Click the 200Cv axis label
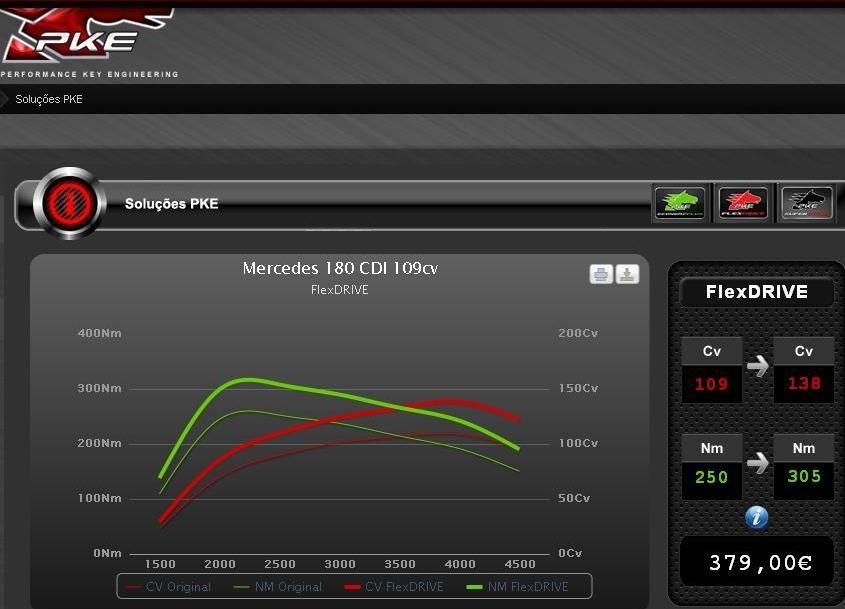The image size is (845, 609). pos(578,333)
